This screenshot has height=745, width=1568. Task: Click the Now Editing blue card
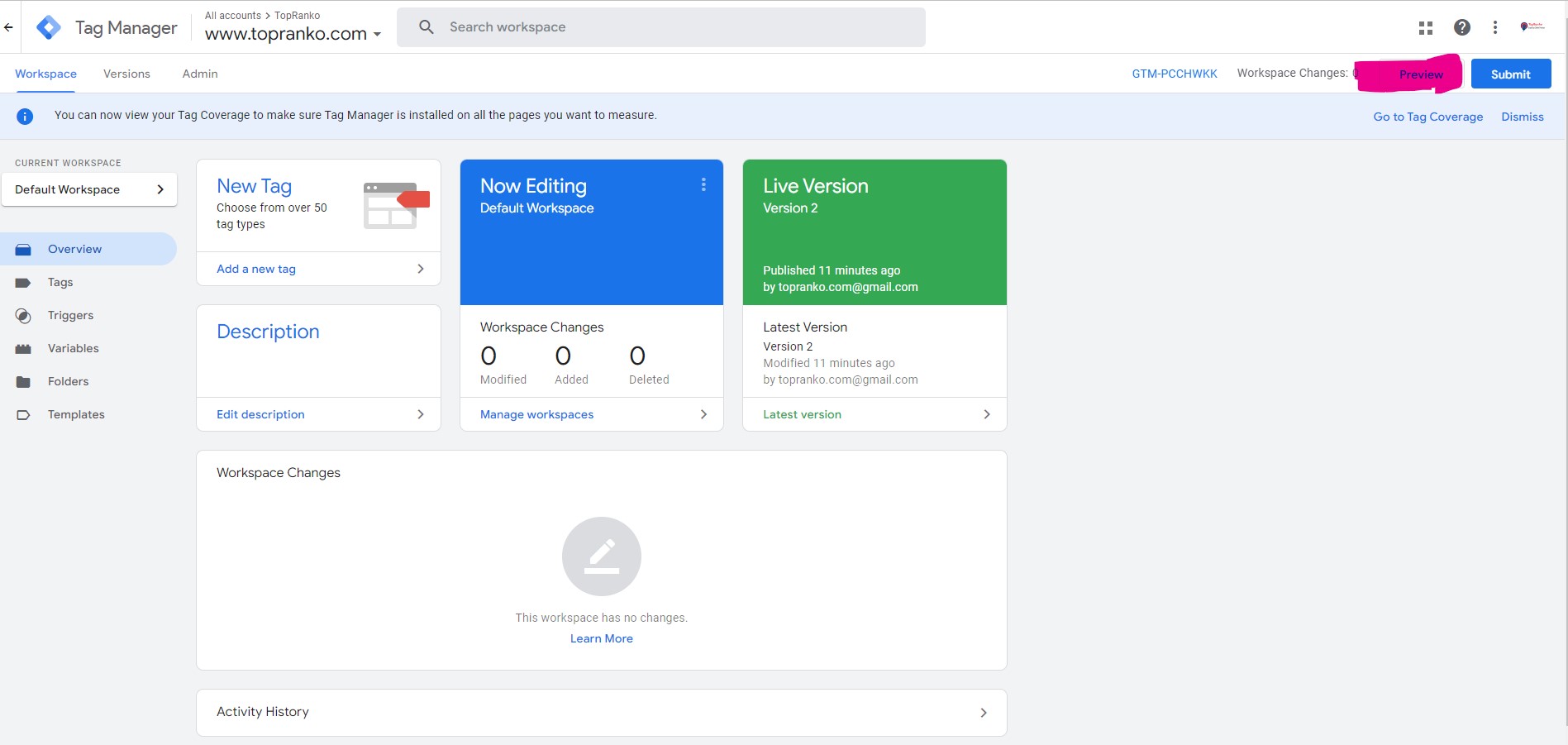(592, 232)
